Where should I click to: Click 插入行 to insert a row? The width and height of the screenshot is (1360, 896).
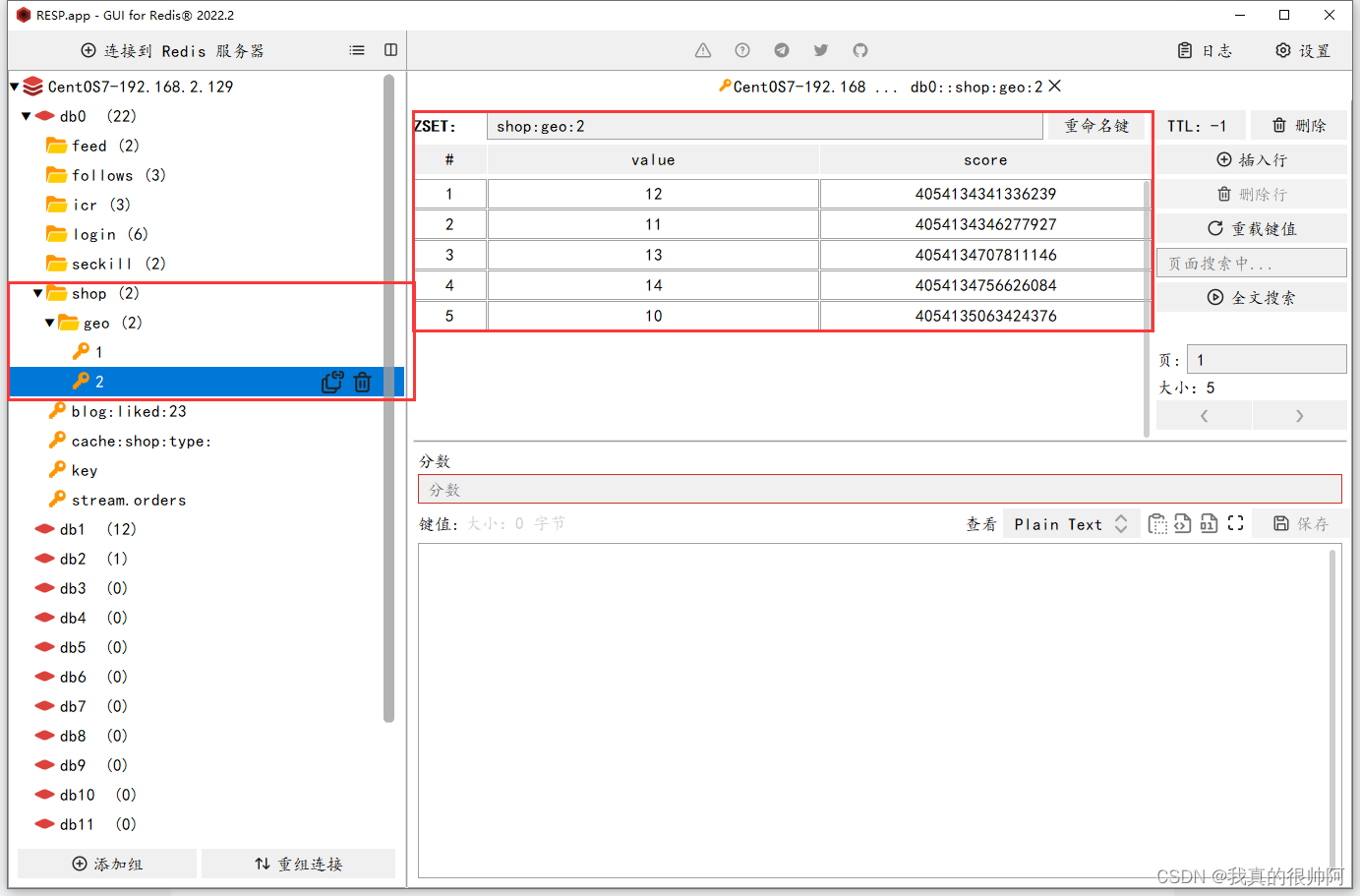pos(1252,160)
